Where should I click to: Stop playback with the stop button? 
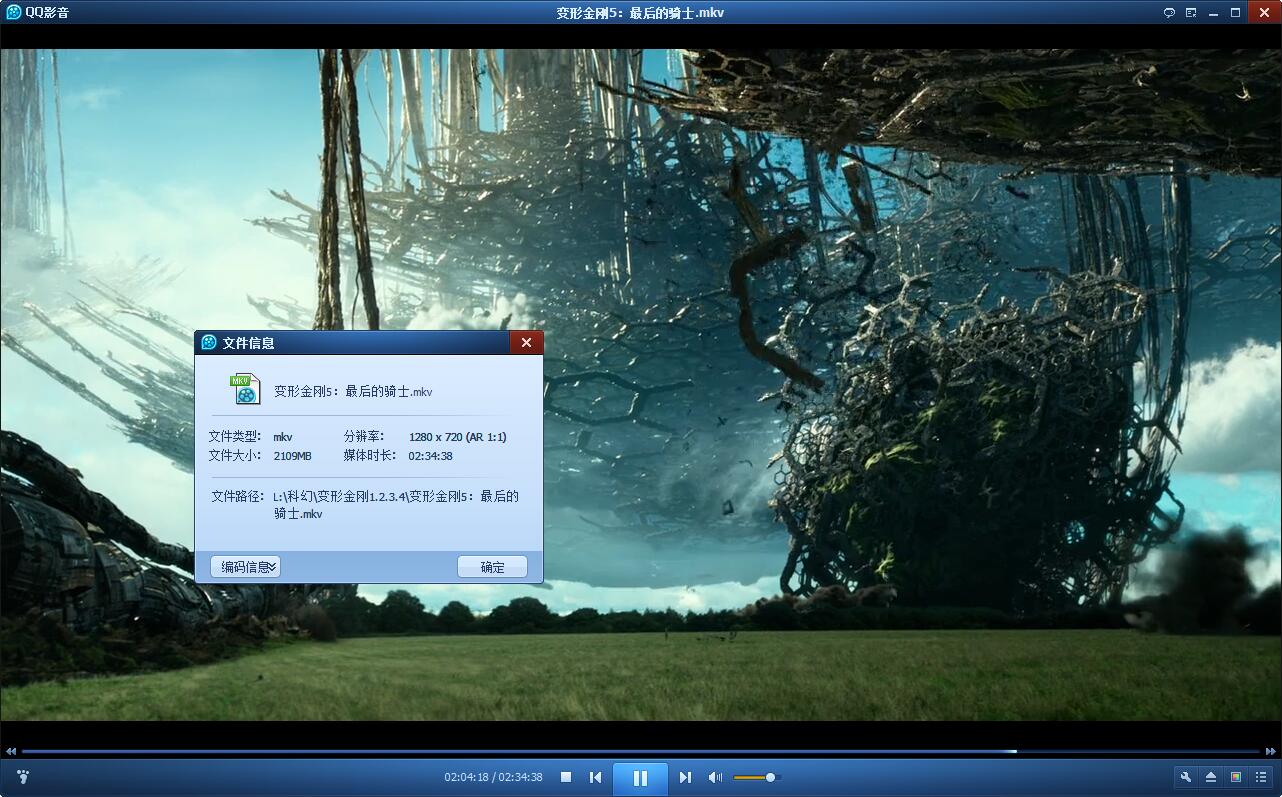566,777
